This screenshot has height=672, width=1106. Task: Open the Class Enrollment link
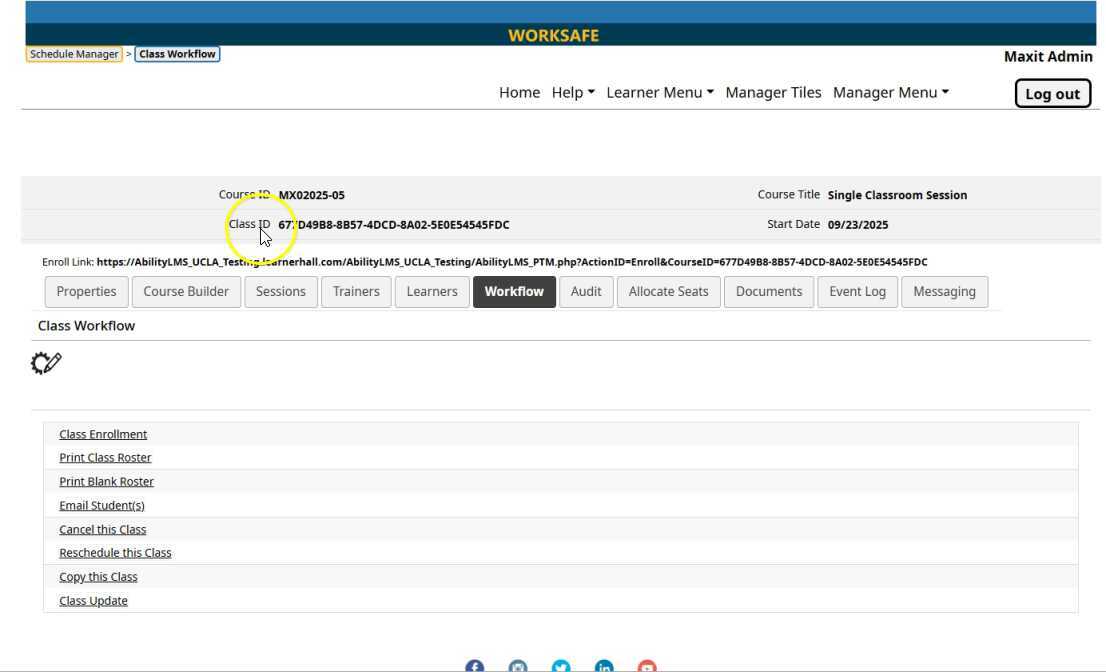(x=103, y=434)
